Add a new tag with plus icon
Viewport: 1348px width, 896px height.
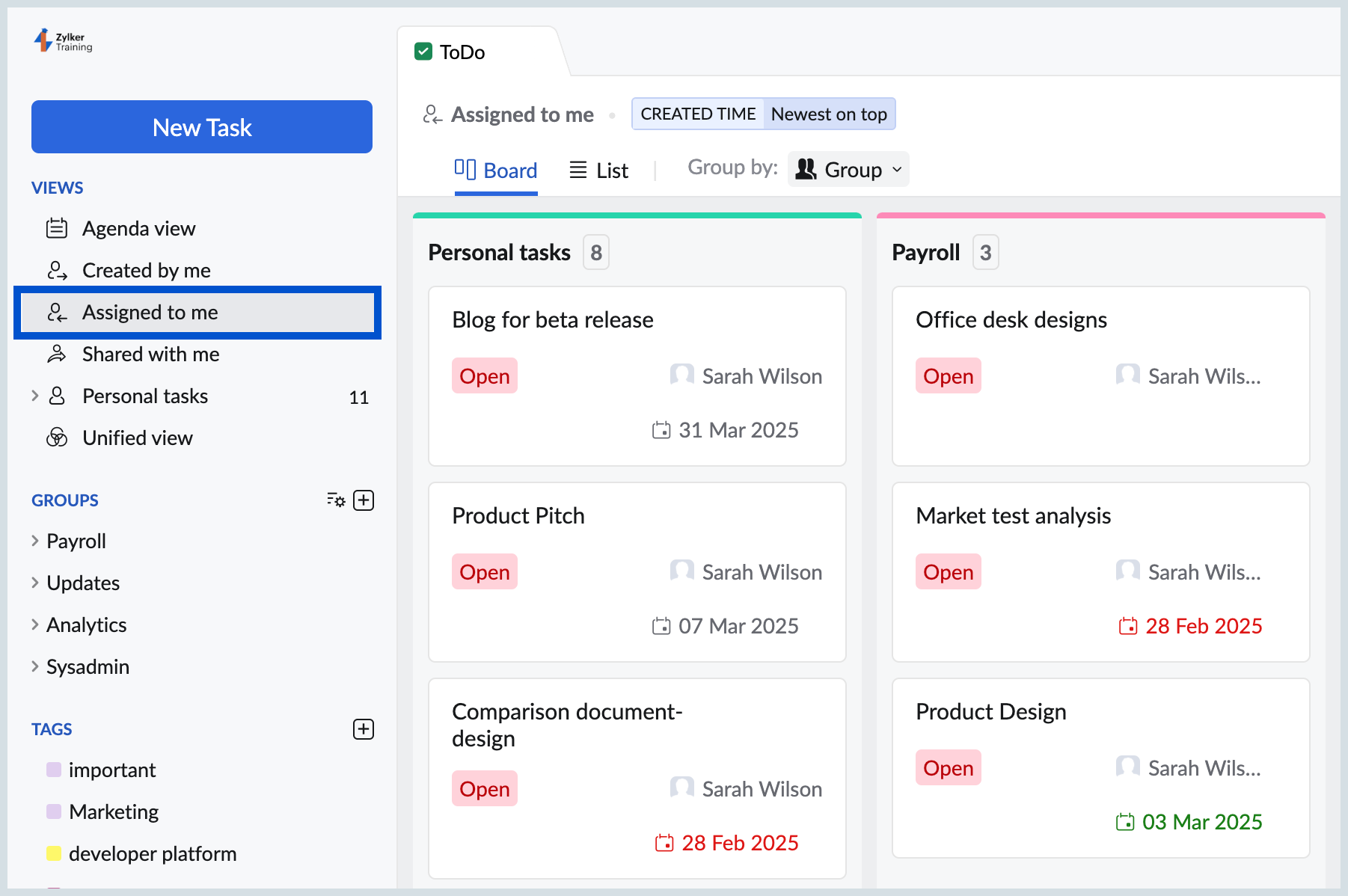(364, 728)
